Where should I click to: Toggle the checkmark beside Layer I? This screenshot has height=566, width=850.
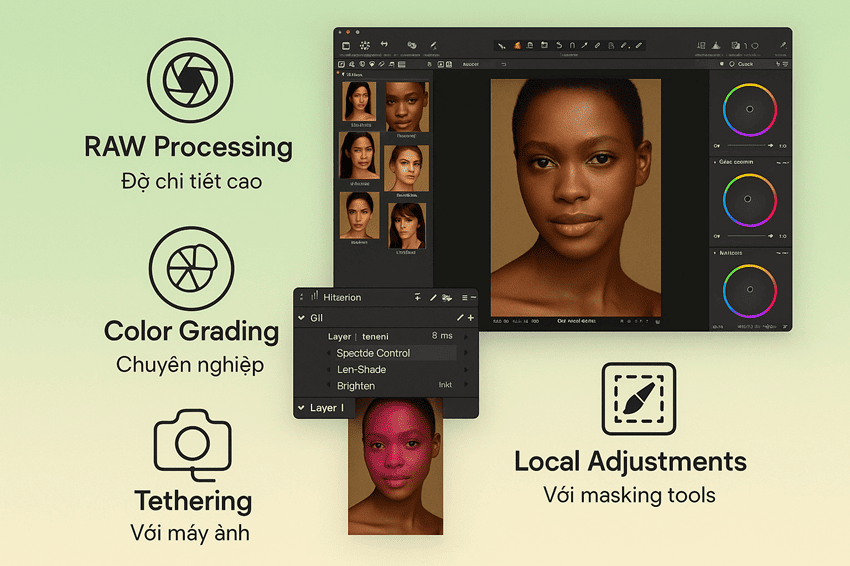click(x=301, y=408)
